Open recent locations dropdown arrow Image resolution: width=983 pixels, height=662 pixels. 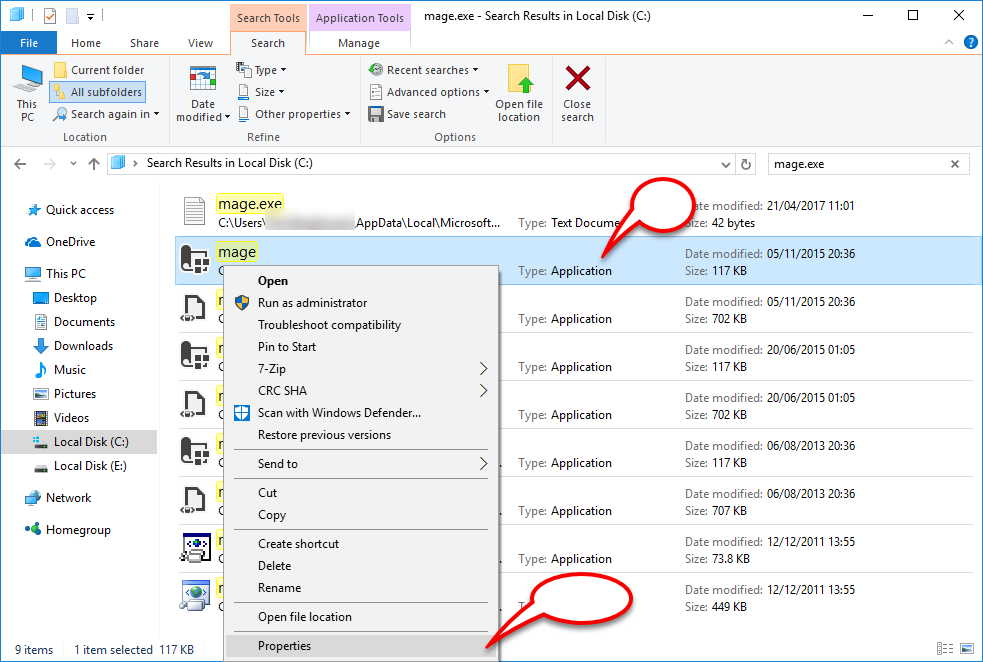coord(73,164)
